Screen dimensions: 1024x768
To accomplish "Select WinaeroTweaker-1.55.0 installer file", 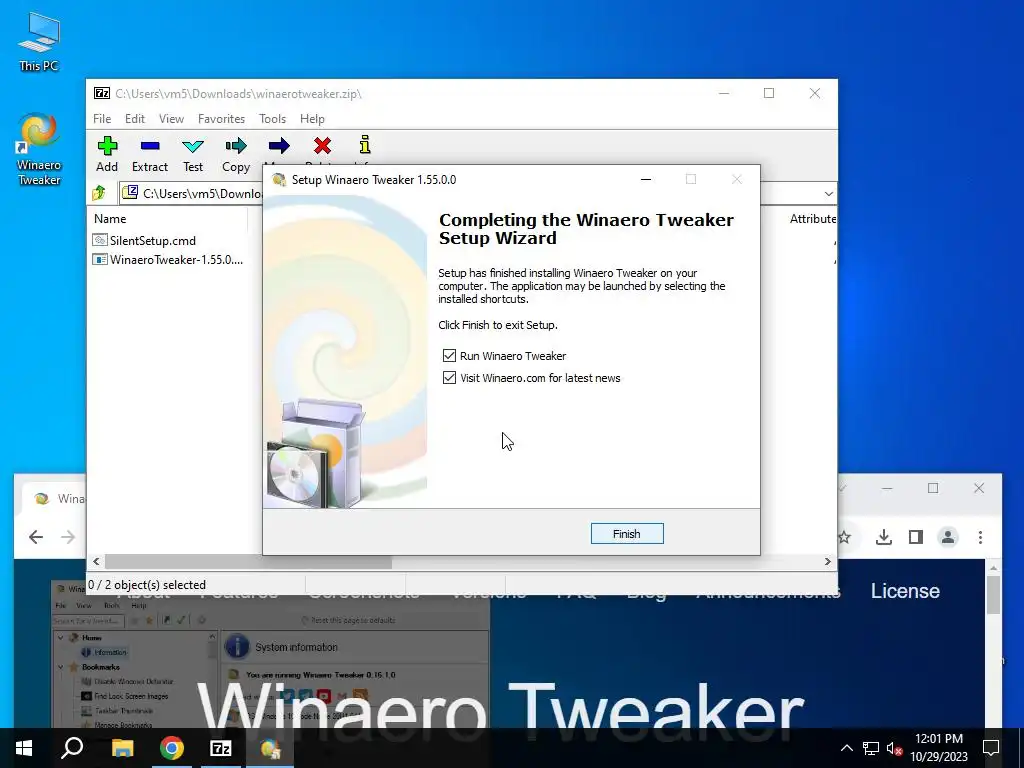I will [168, 260].
